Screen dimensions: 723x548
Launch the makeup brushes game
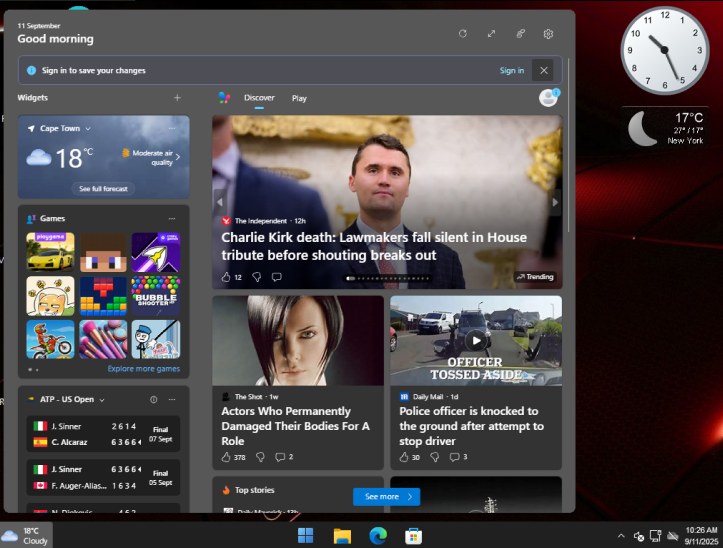(x=103, y=340)
